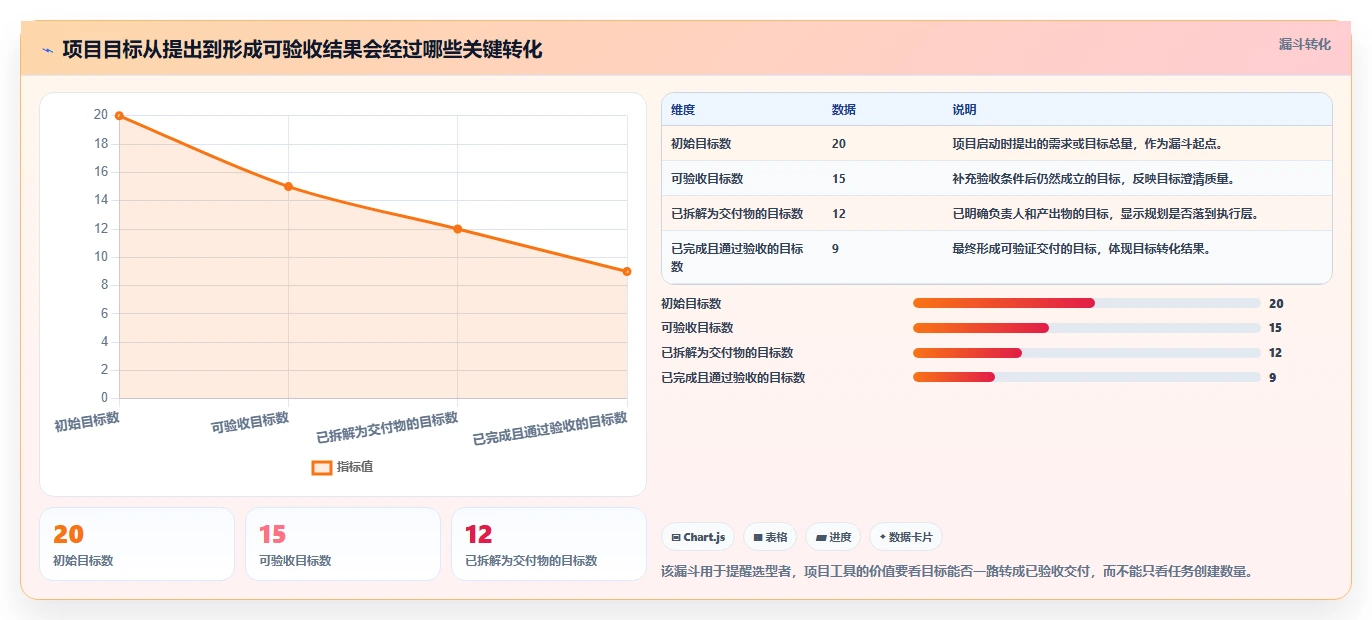Click the 已拆解为交付物的目标数 x-axis label
The image size is (1372, 620).
coord(387,427)
